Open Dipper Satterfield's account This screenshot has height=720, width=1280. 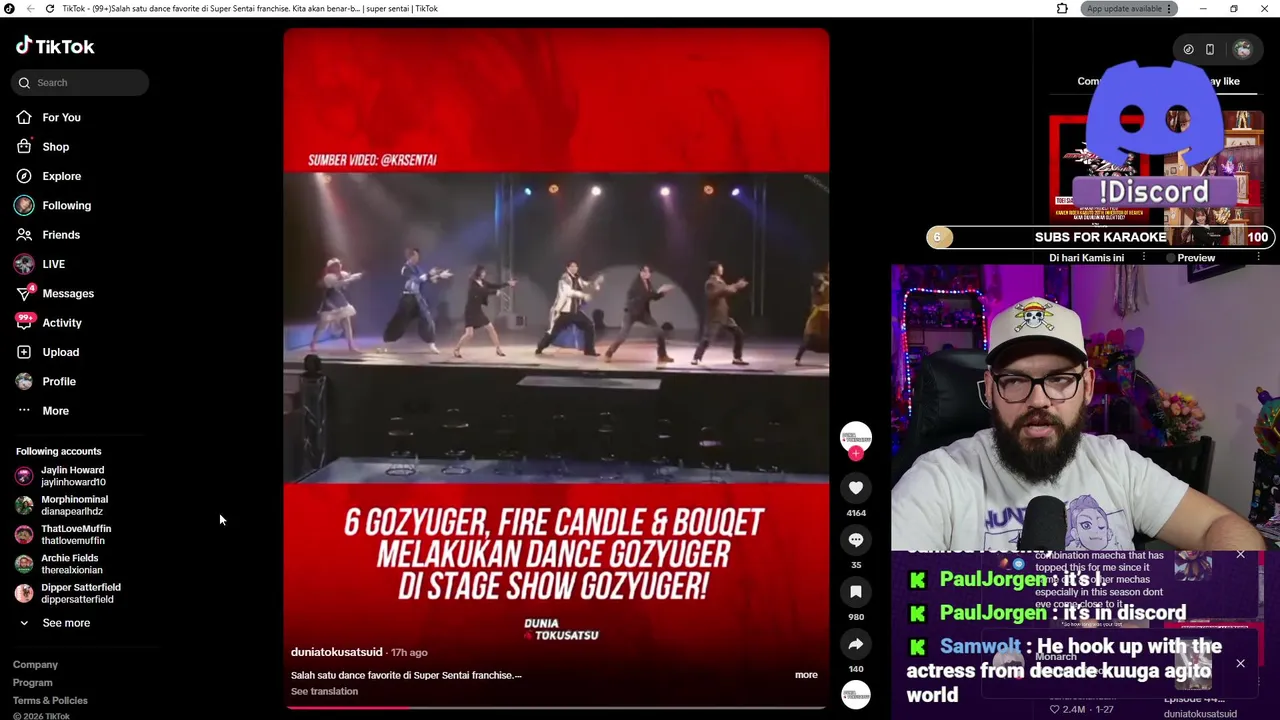click(x=80, y=593)
